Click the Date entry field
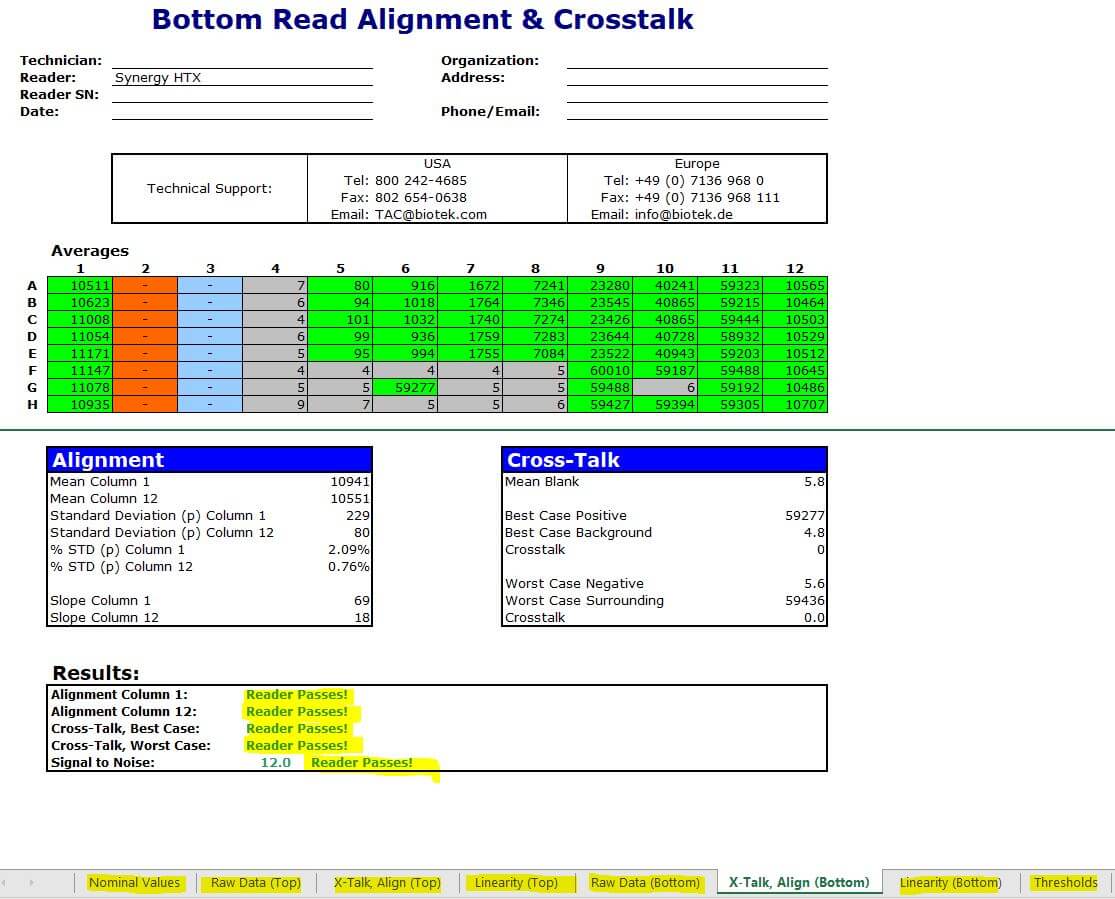The height and width of the screenshot is (899, 1115). 242,112
